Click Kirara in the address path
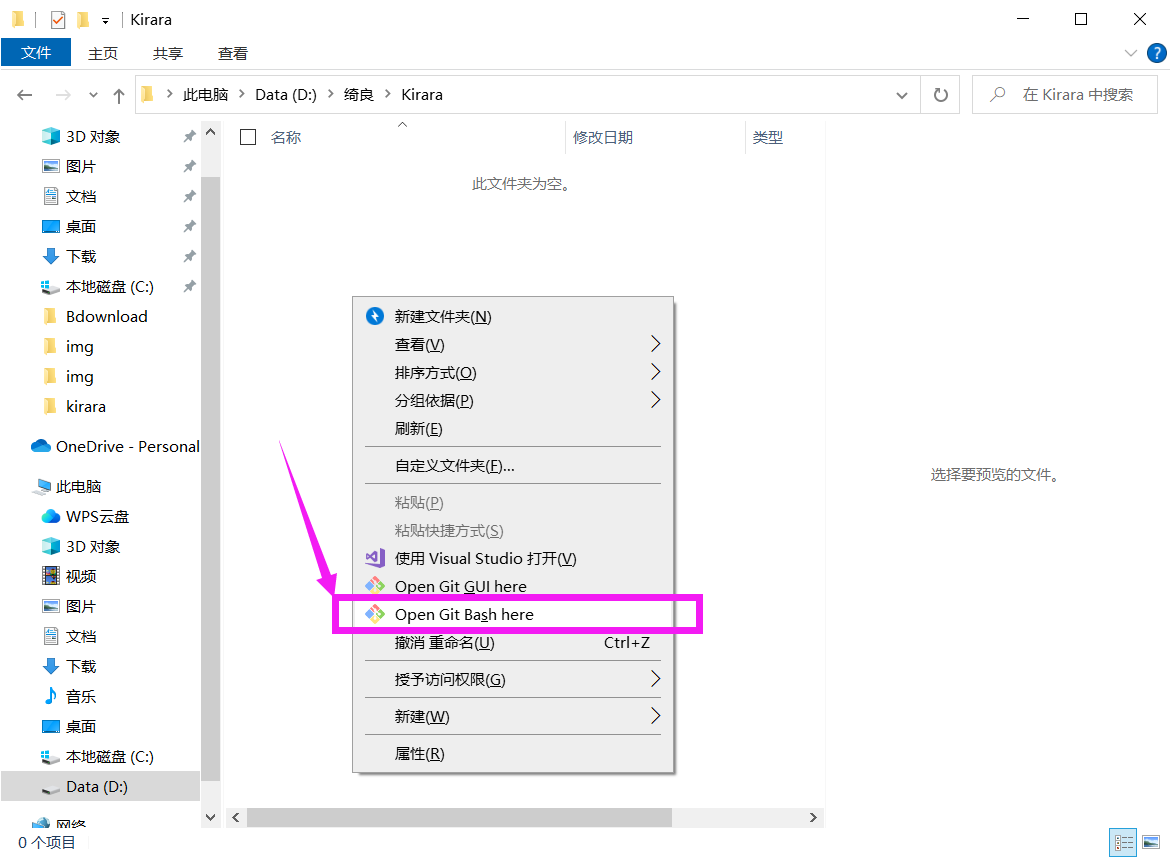 [422, 95]
